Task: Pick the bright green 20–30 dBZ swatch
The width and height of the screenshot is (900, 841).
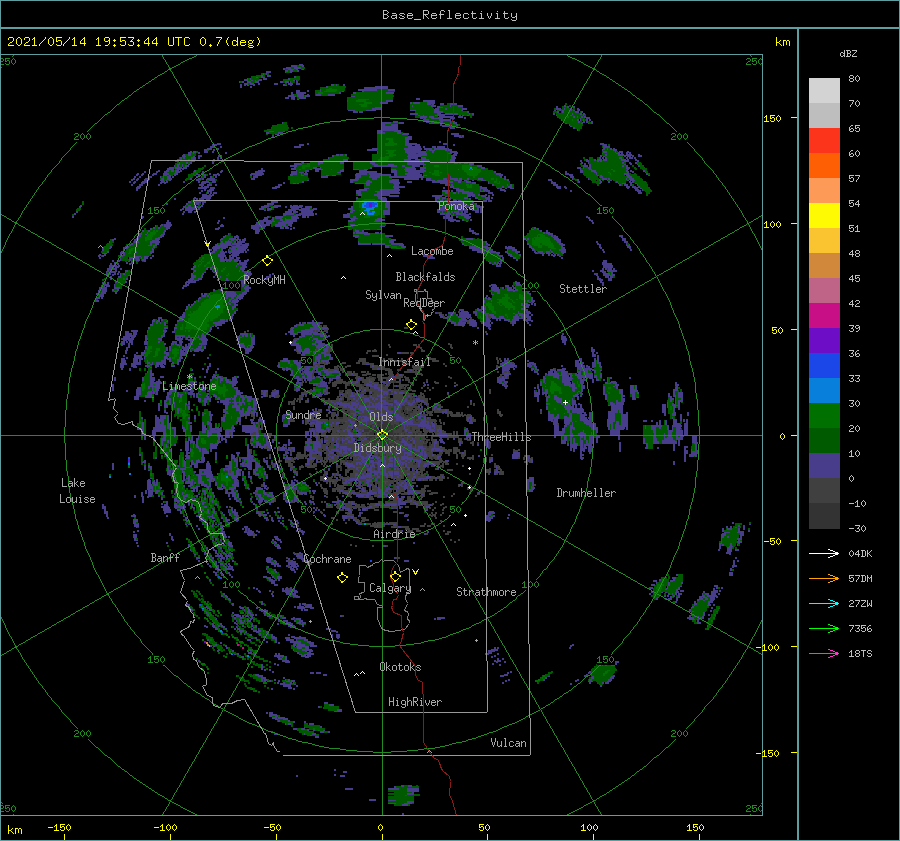Action: click(x=824, y=416)
